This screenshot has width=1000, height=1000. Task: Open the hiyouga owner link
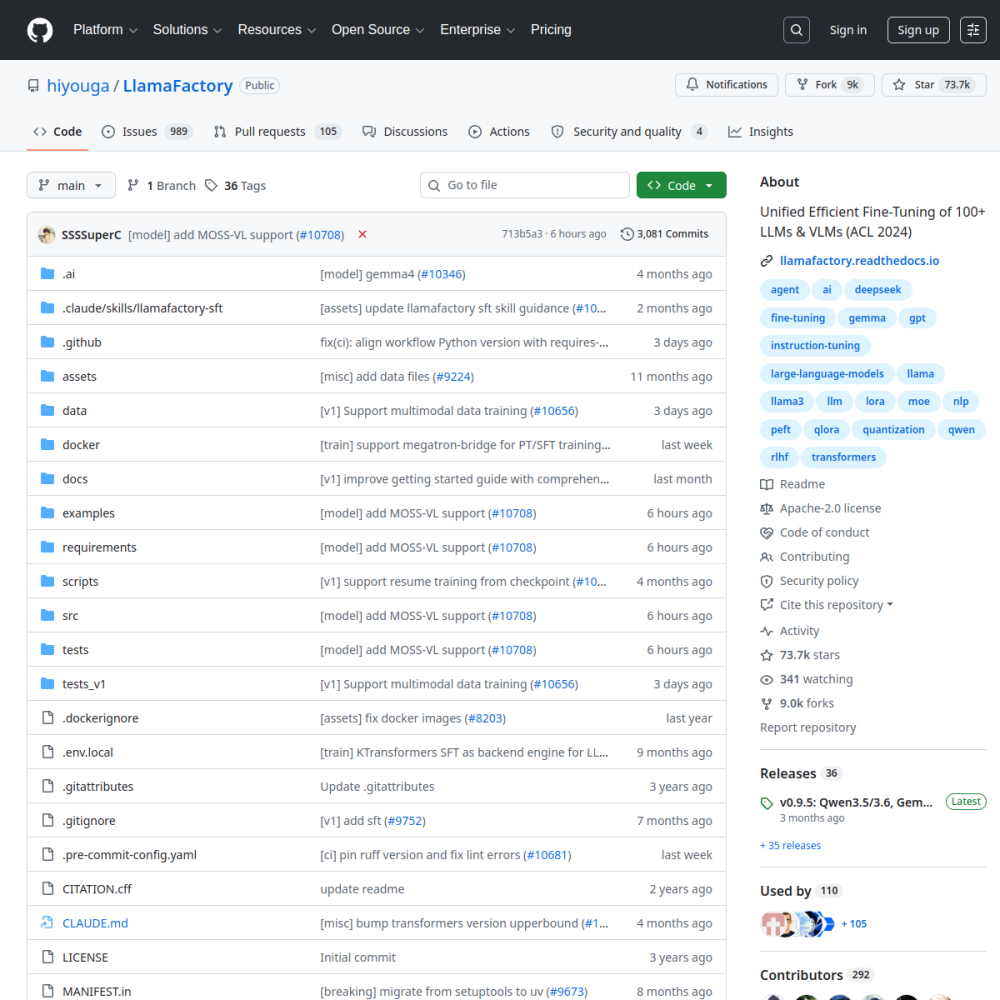[x=78, y=85]
